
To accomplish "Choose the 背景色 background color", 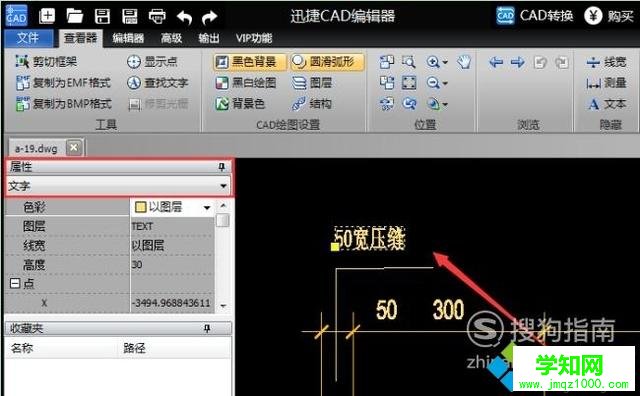I will [x=240, y=104].
